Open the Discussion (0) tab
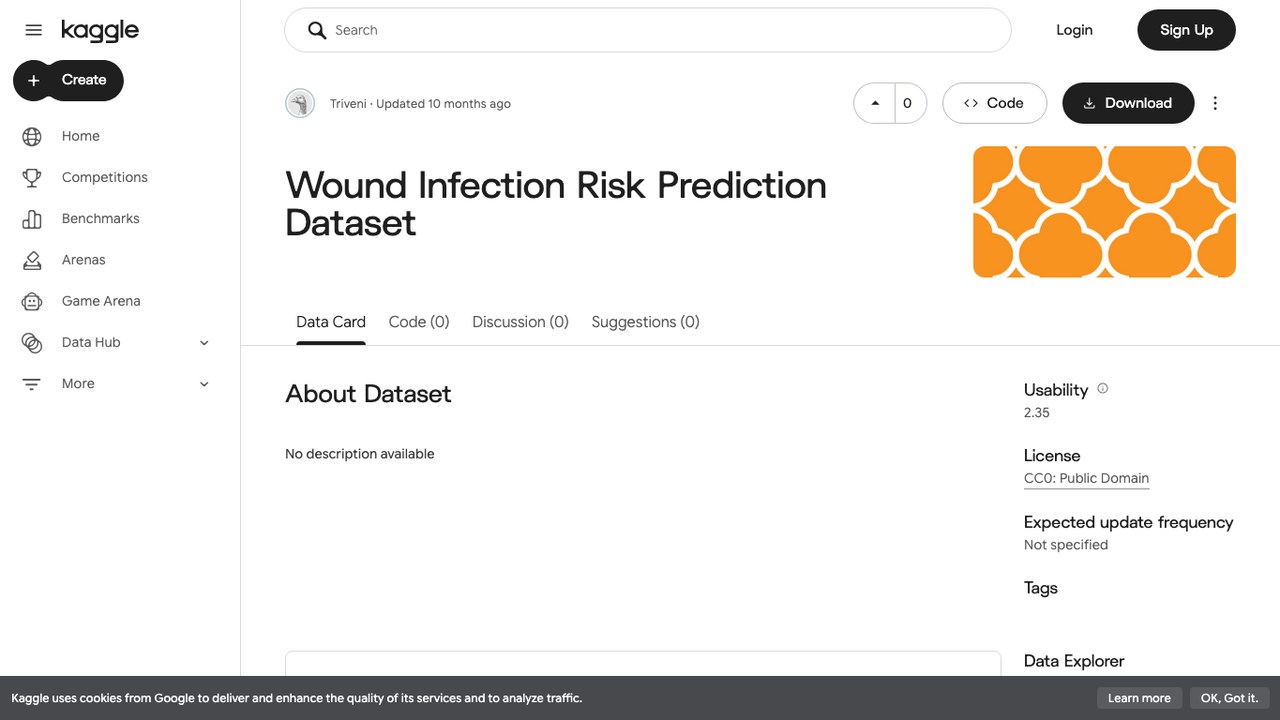This screenshot has width=1280, height=720. 520,322
